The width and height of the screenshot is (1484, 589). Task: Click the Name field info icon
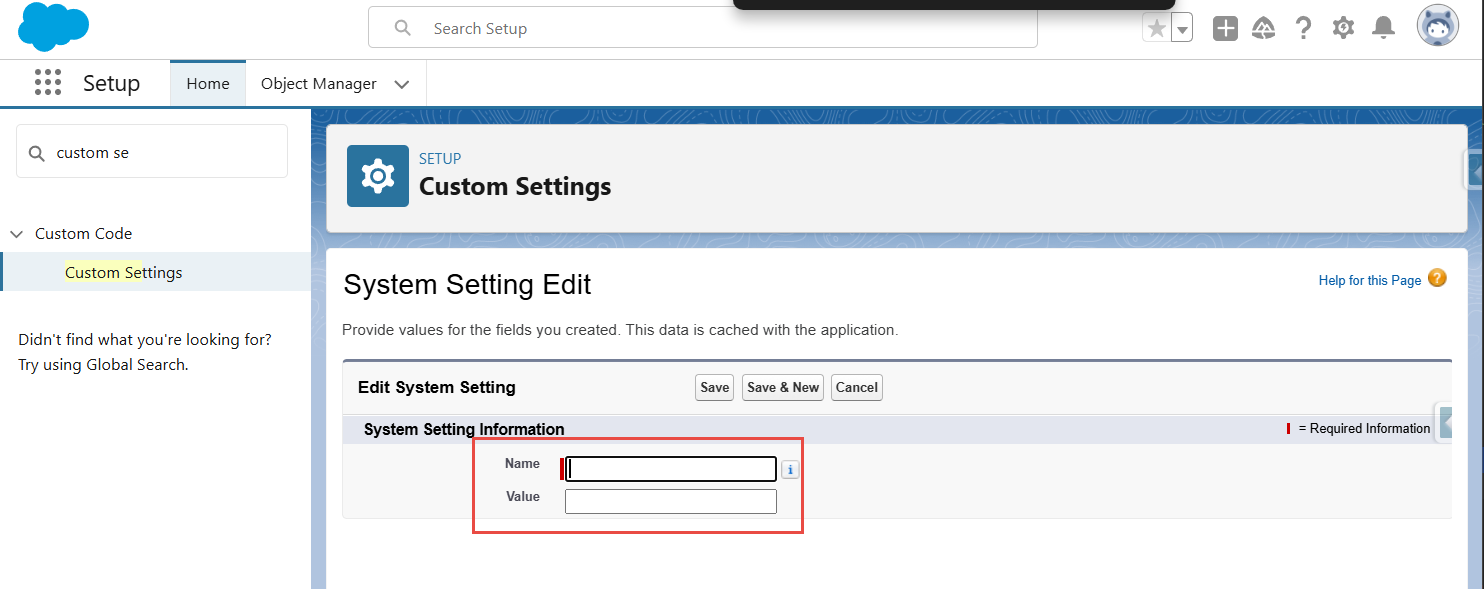[790, 470]
